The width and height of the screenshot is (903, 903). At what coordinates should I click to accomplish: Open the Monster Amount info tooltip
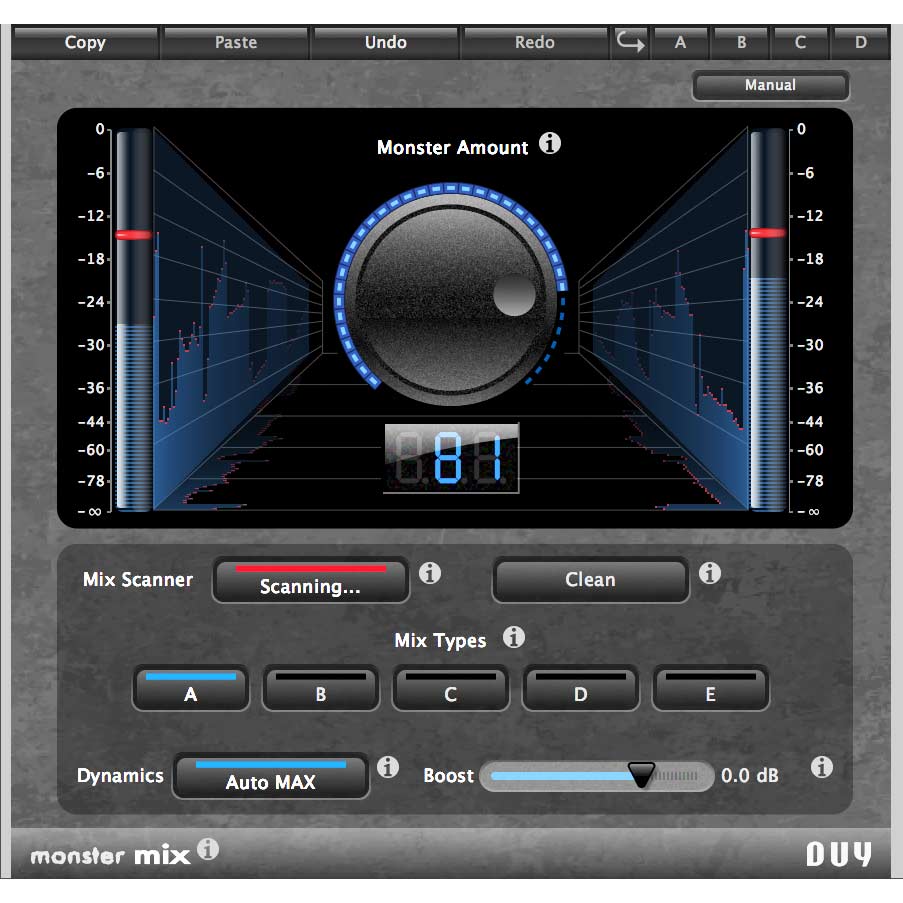[x=549, y=143]
